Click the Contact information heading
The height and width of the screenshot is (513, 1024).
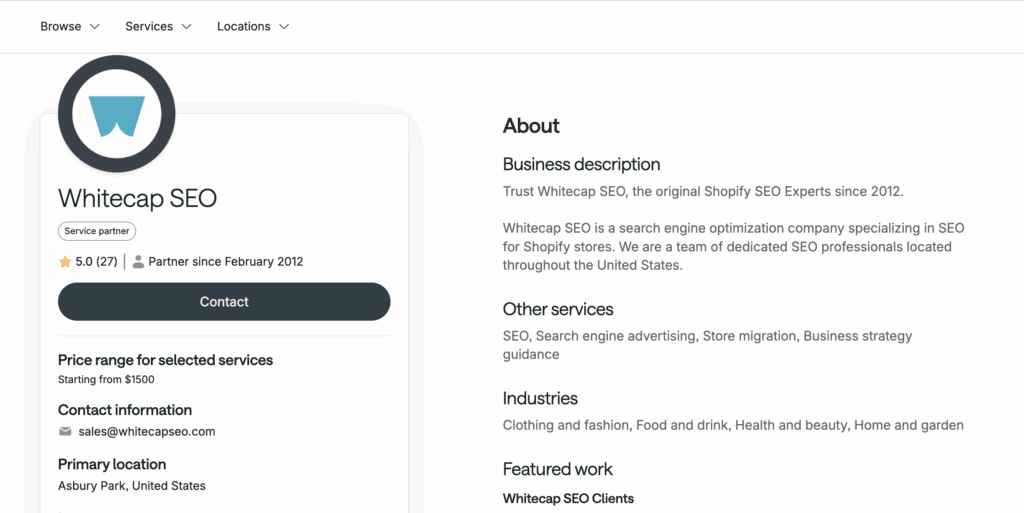click(125, 410)
